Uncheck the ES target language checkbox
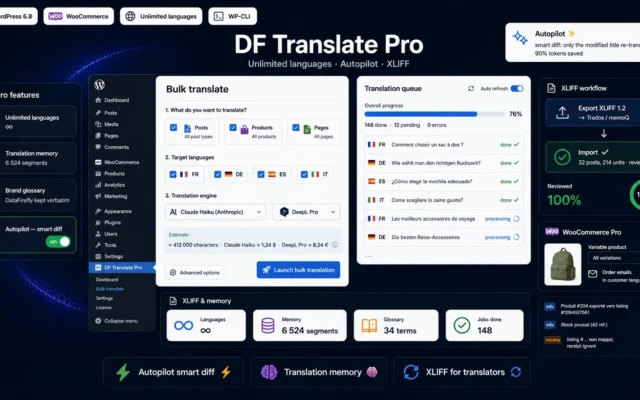 point(261,174)
